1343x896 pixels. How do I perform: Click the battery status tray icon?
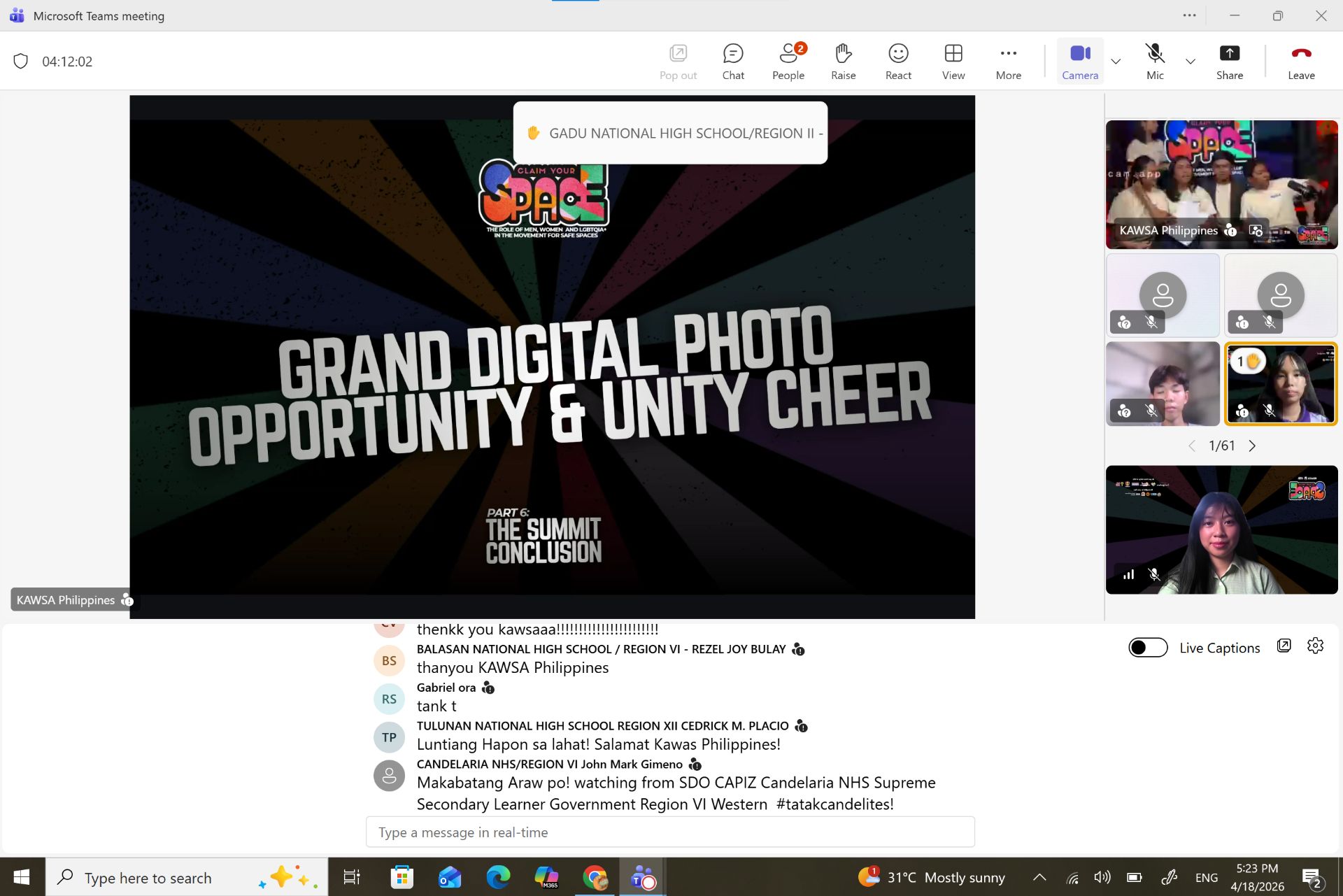point(1134,877)
